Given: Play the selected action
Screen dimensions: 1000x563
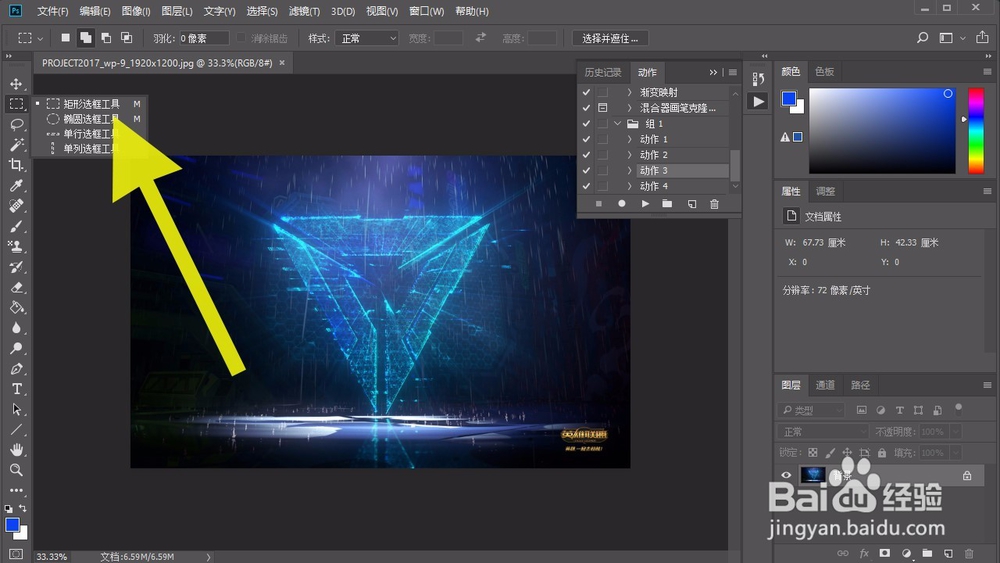Looking at the screenshot, I should tap(645, 203).
